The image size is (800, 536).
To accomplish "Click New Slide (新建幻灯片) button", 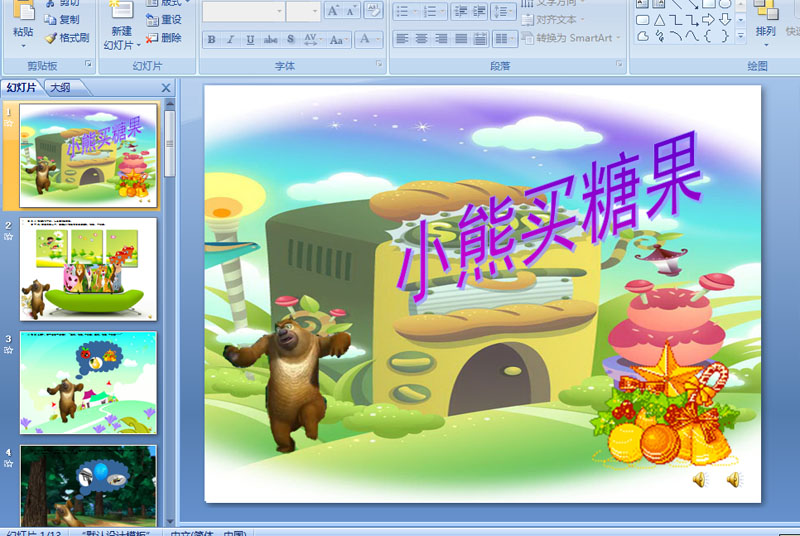I will point(121,25).
